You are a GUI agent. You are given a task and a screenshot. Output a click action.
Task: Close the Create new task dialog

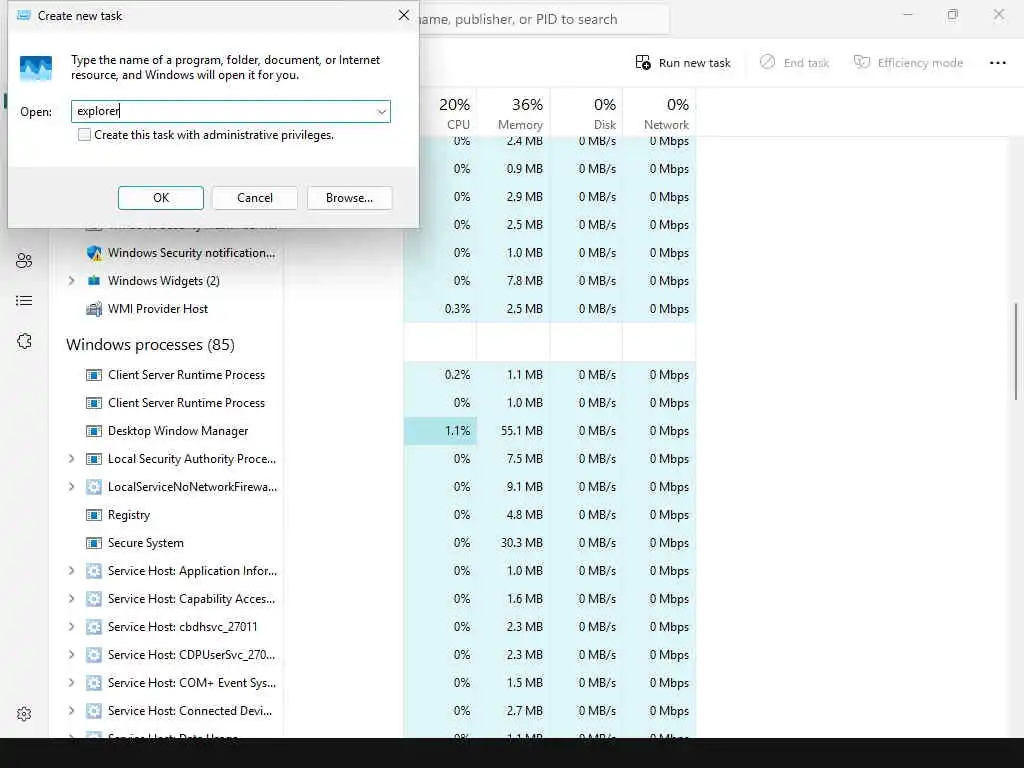click(404, 15)
